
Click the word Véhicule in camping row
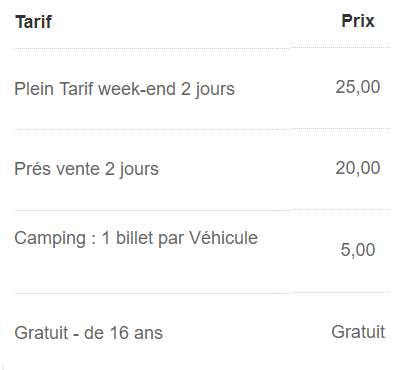click(223, 238)
